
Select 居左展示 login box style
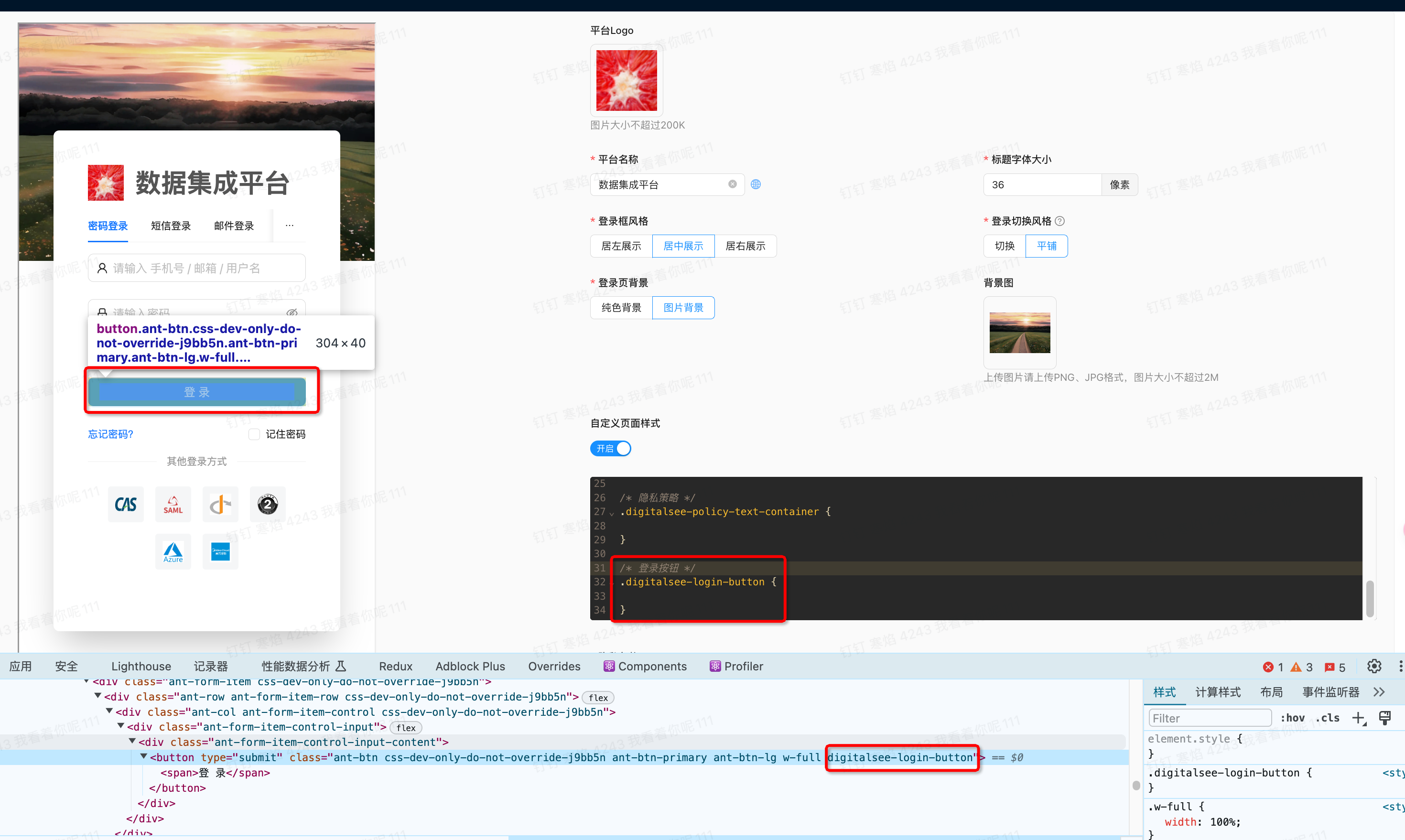tap(621, 246)
